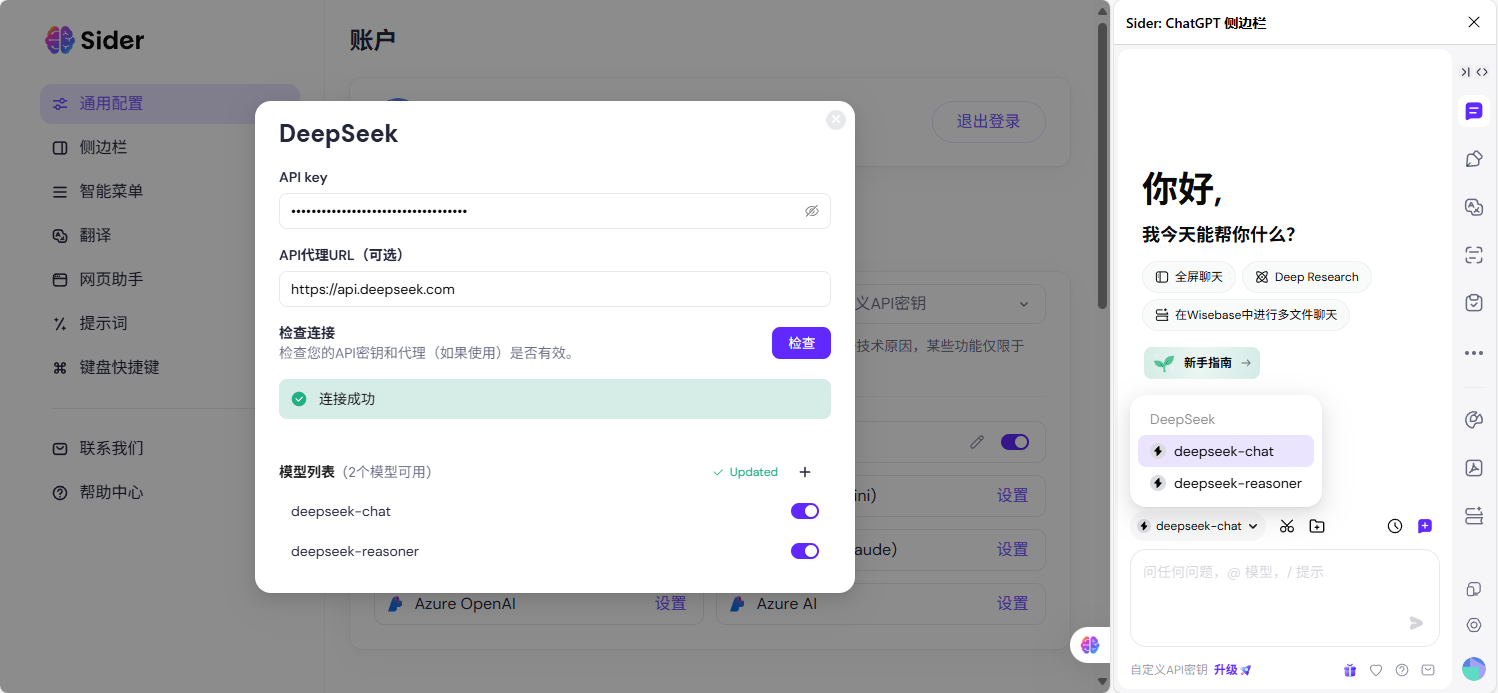1498x693 pixels.
Task: Open the Translate icon in right rail
Action: (x=1473, y=207)
